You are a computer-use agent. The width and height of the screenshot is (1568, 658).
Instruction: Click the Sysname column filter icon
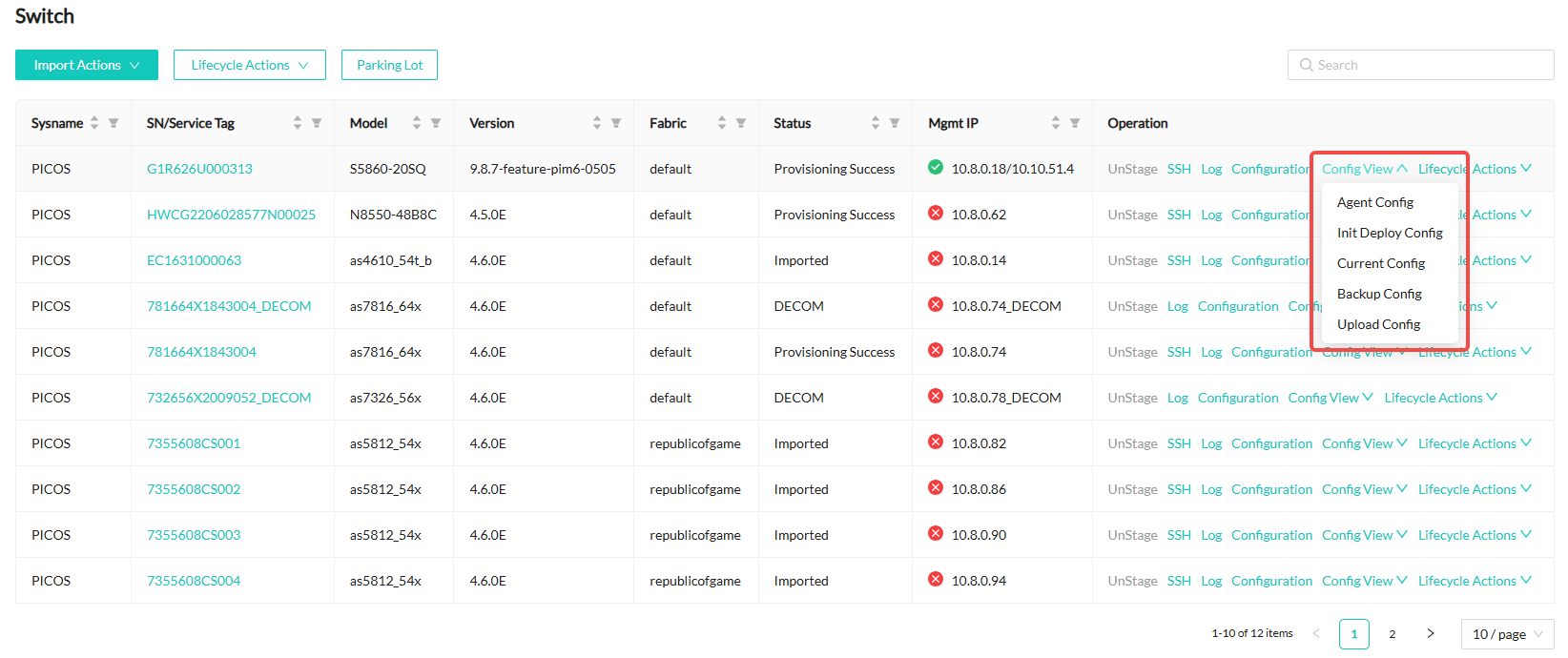pos(113,123)
